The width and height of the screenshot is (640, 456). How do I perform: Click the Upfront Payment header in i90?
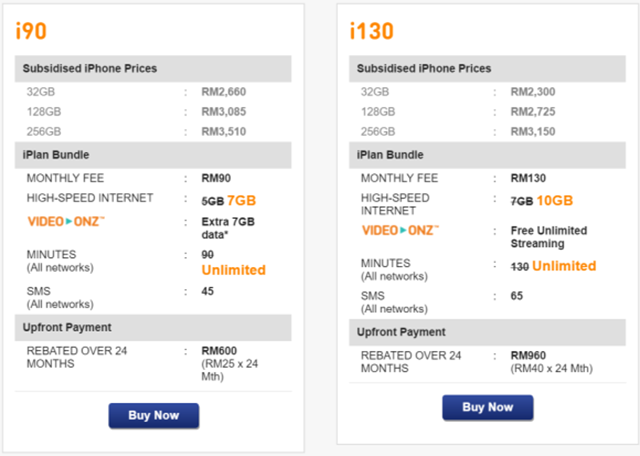tap(153, 327)
